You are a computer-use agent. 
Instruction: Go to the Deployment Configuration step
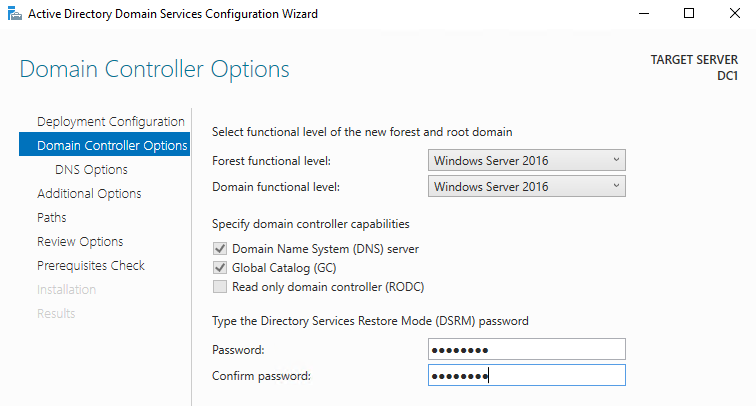(x=110, y=122)
